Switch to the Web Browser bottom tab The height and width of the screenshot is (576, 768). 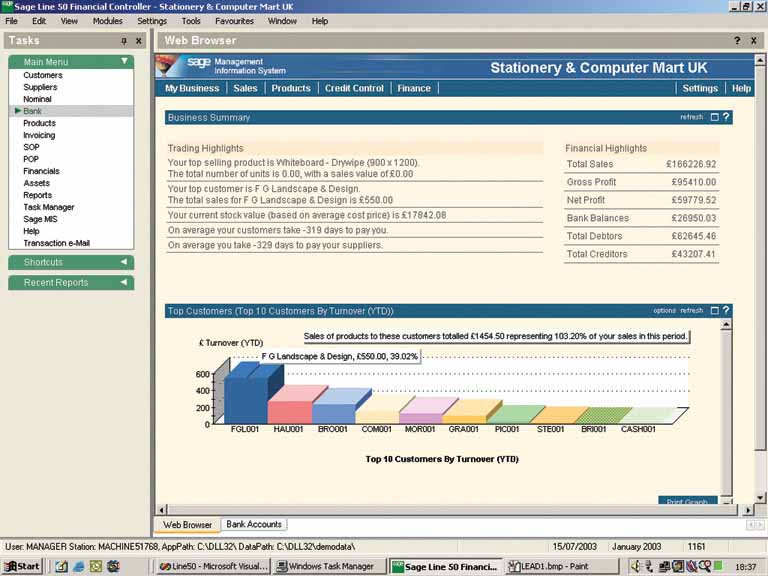click(188, 525)
